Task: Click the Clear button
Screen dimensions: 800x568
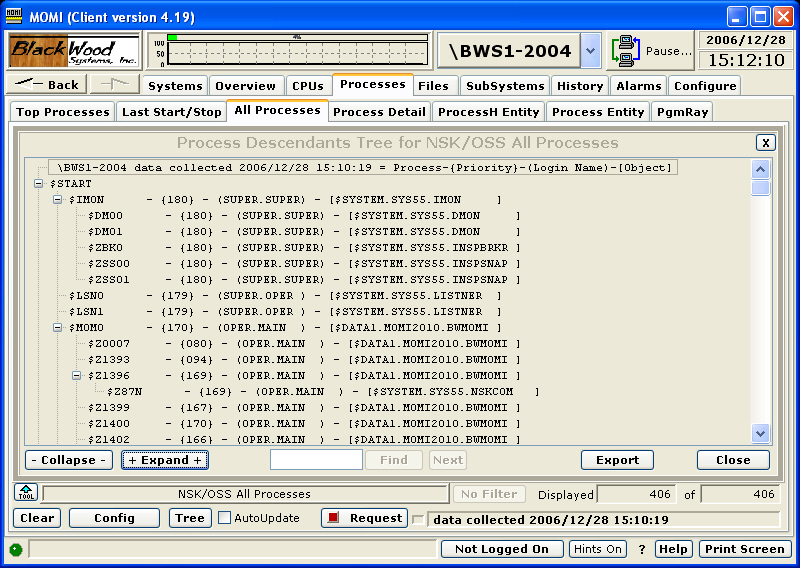Action: tap(37, 518)
